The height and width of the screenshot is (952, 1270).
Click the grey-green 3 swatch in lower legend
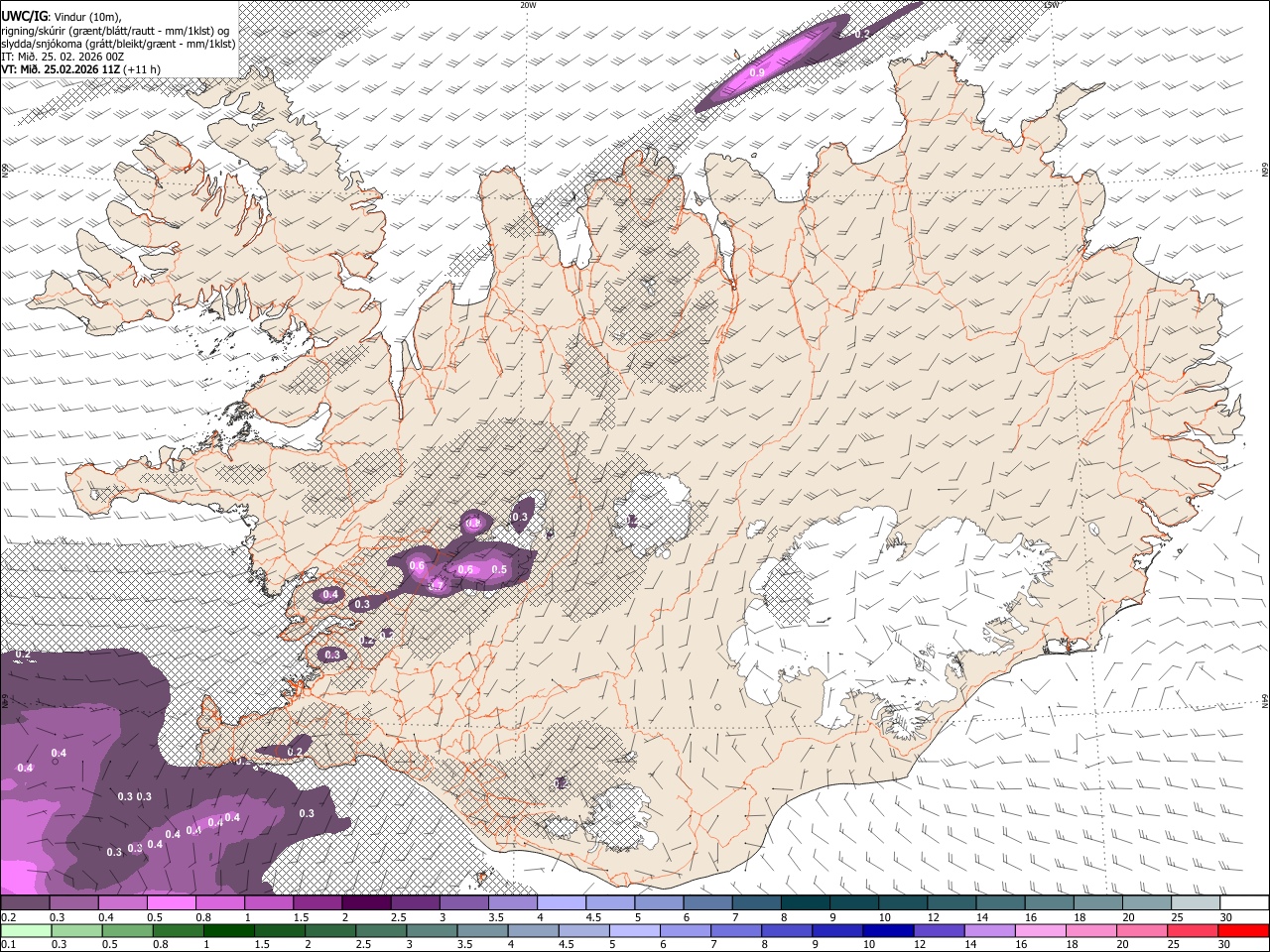tap(432, 930)
